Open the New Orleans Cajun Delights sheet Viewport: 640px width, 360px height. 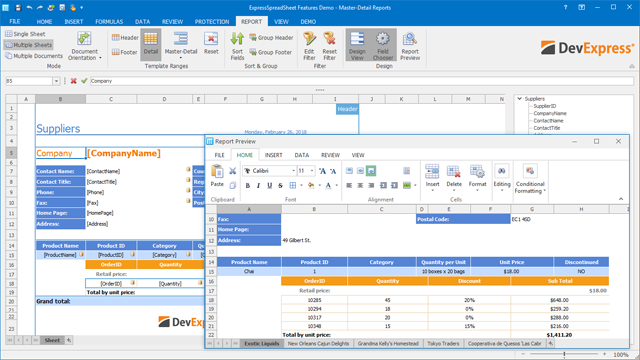318,344
